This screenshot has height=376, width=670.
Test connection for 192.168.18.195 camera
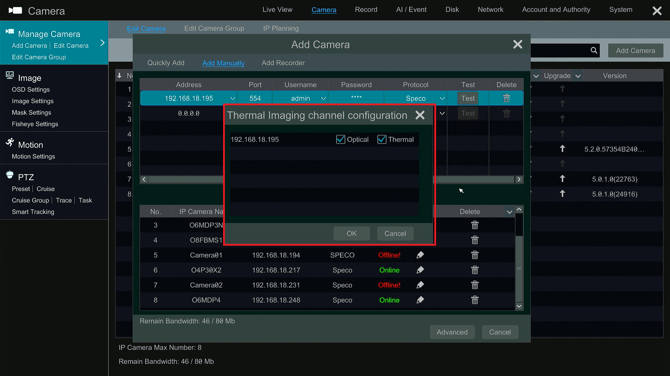click(x=468, y=98)
